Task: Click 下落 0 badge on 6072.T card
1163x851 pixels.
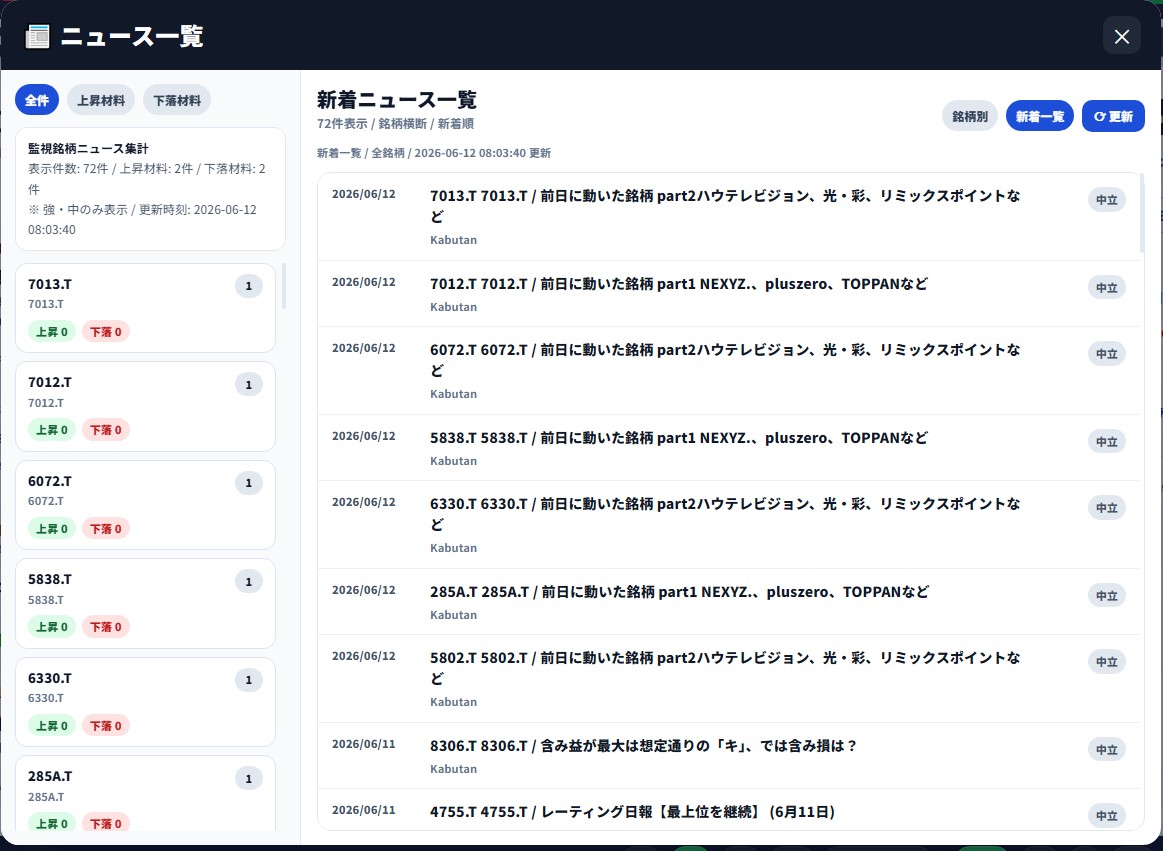Action: 106,528
